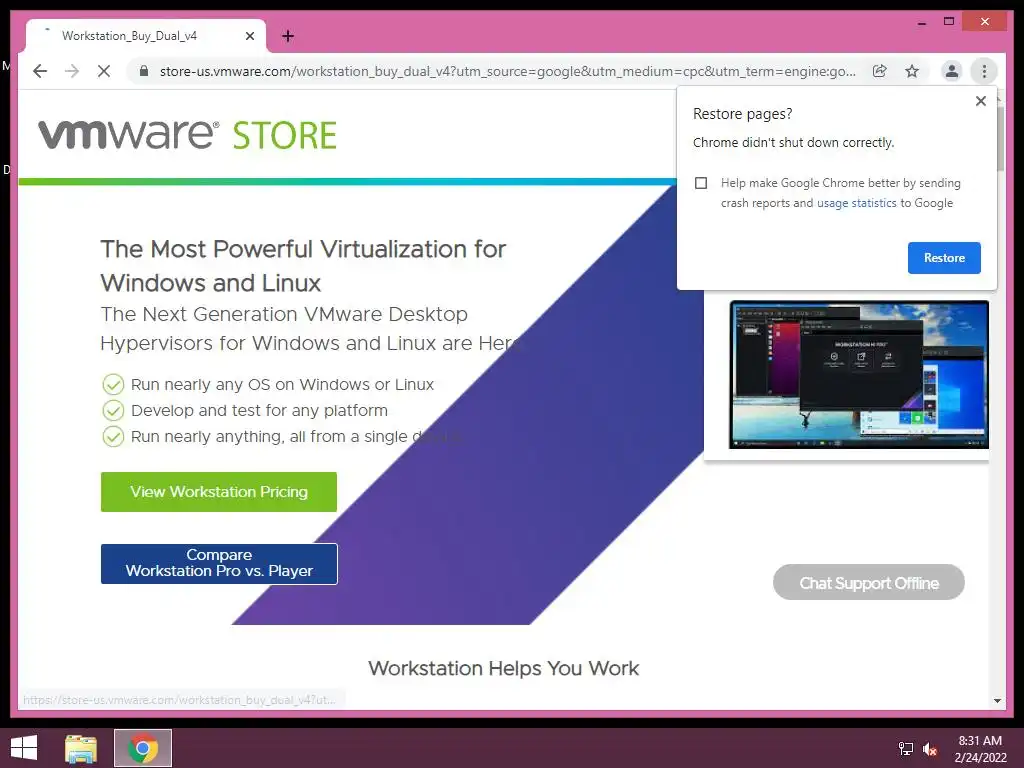Open the Windows Start menu
1024x768 pixels.
point(24,748)
